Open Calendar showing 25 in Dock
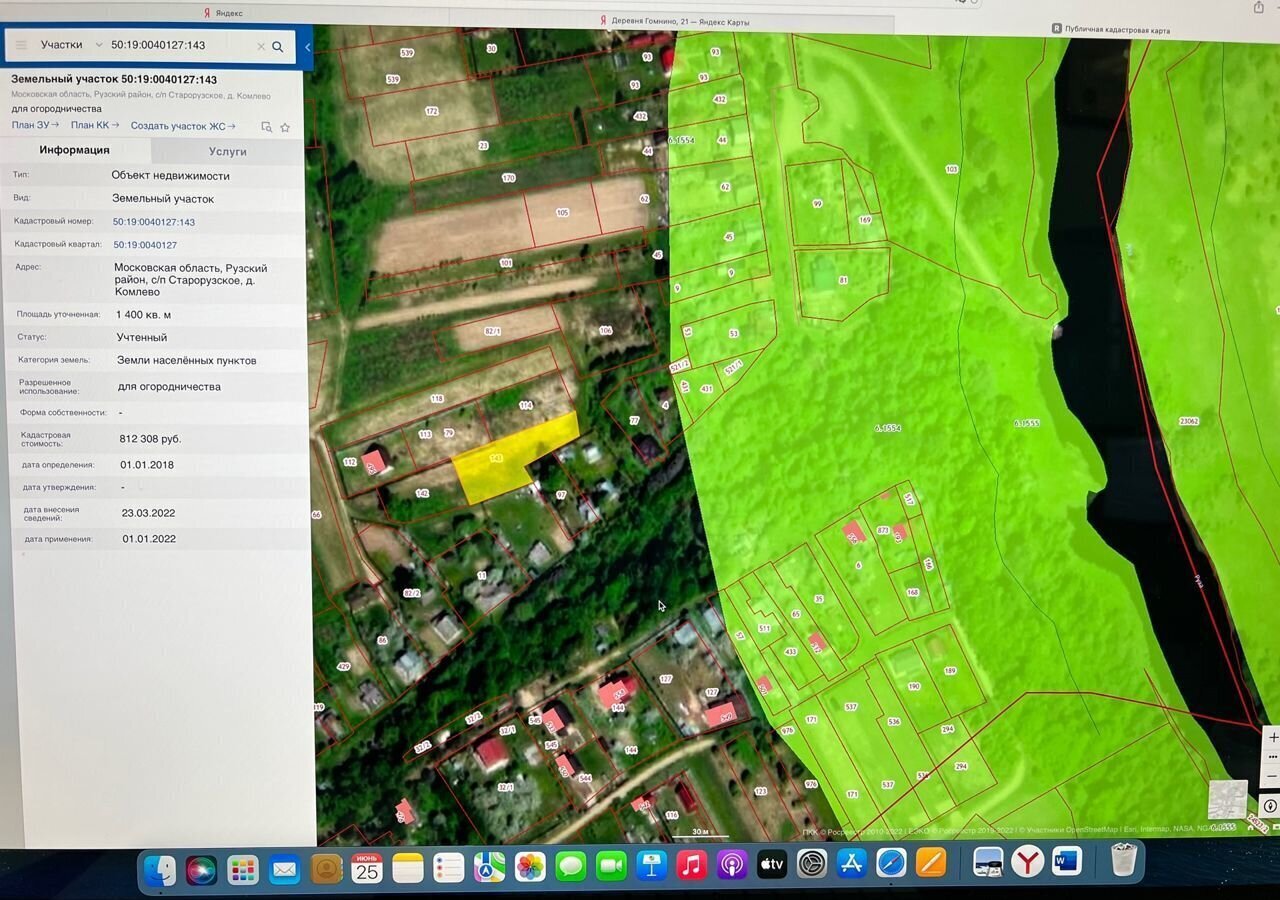This screenshot has height=900, width=1280. [367, 868]
